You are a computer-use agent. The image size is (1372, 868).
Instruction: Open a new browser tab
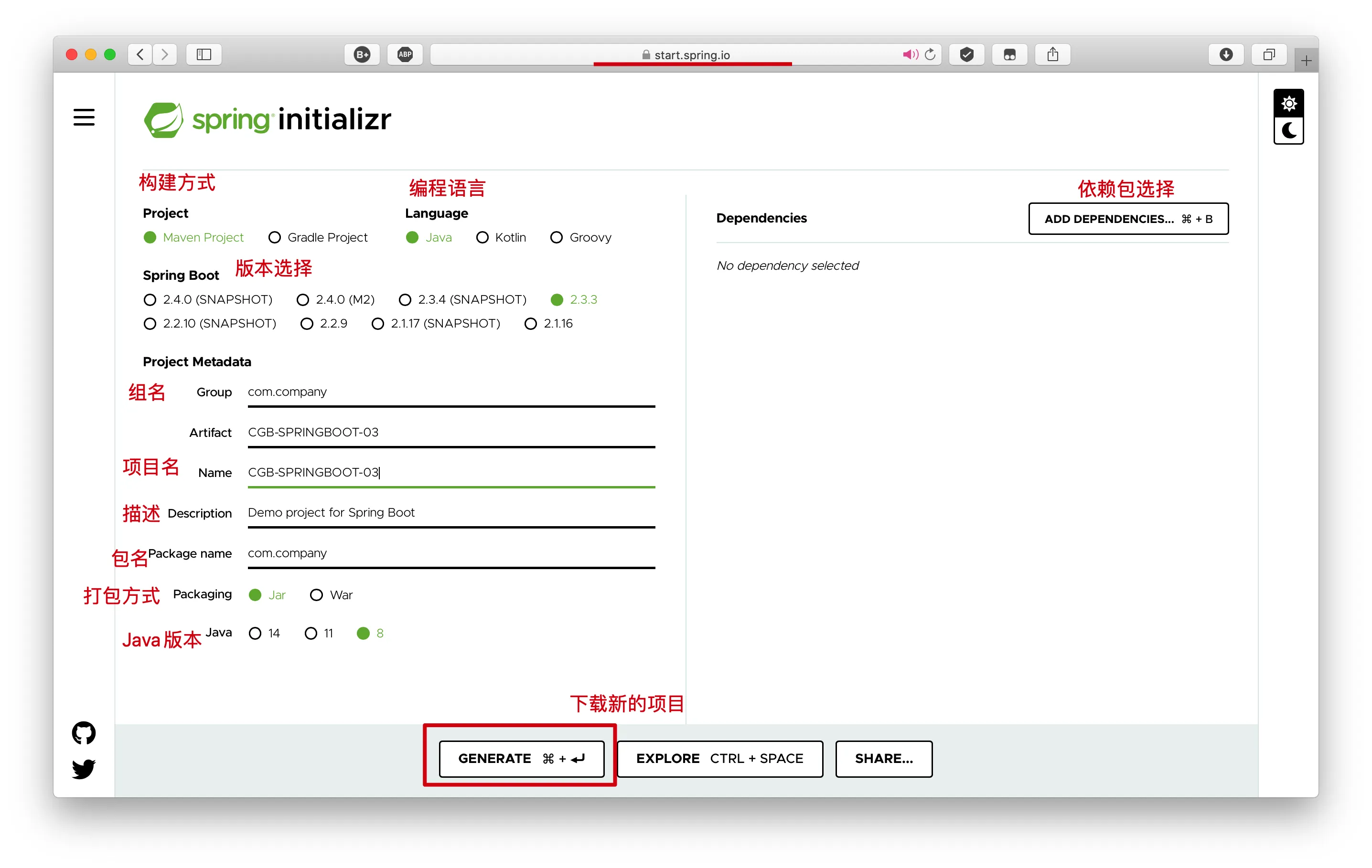tap(1306, 60)
